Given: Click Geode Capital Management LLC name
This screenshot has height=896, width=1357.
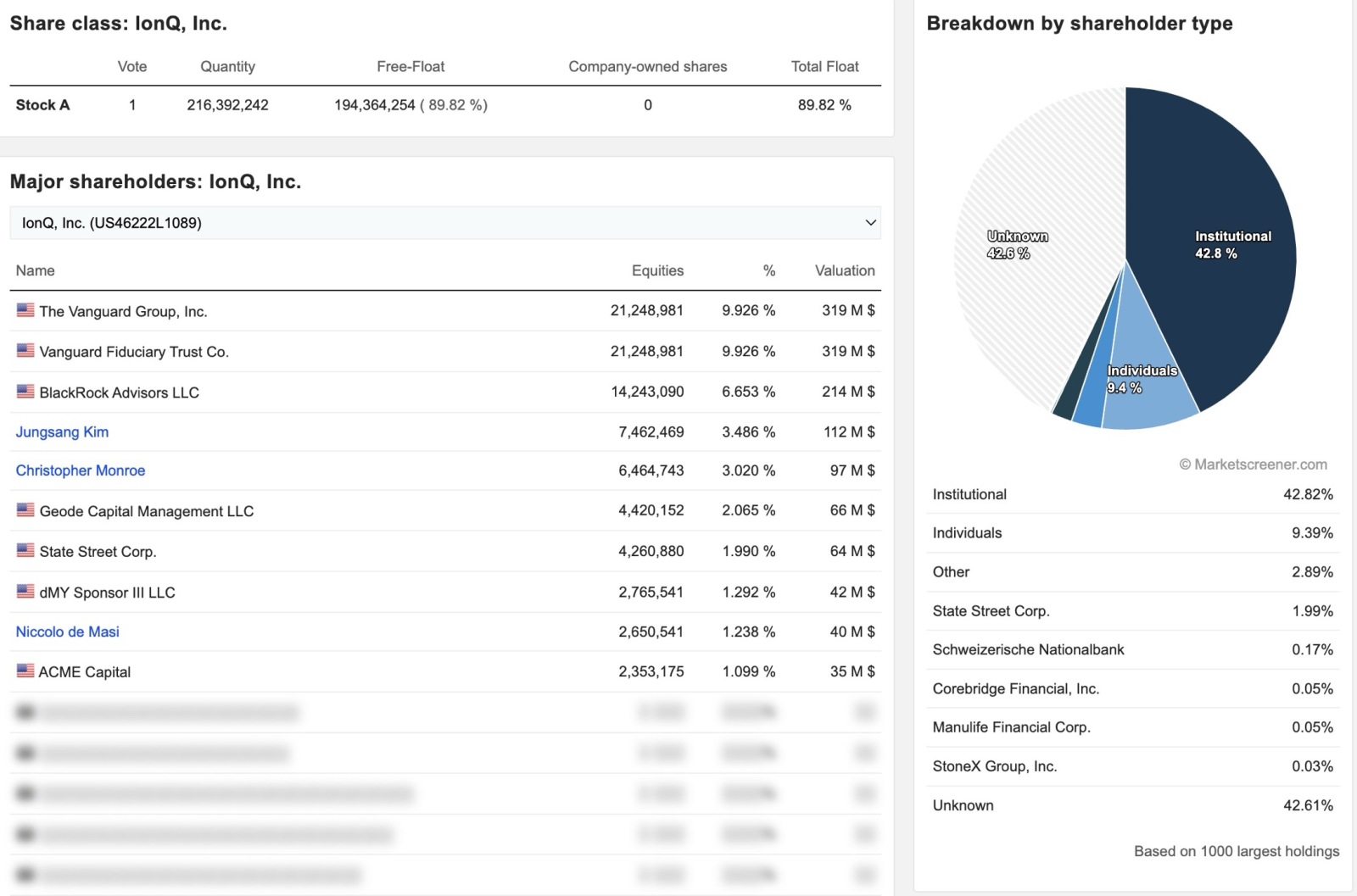Looking at the screenshot, I should point(147,511).
